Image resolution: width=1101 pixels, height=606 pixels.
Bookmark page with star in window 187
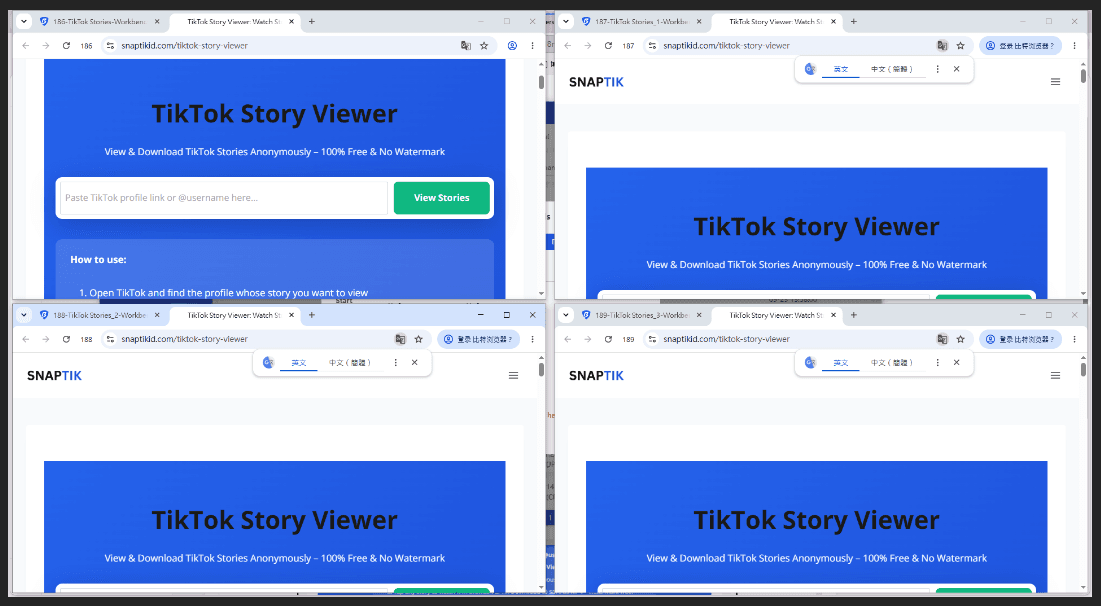click(x=961, y=46)
